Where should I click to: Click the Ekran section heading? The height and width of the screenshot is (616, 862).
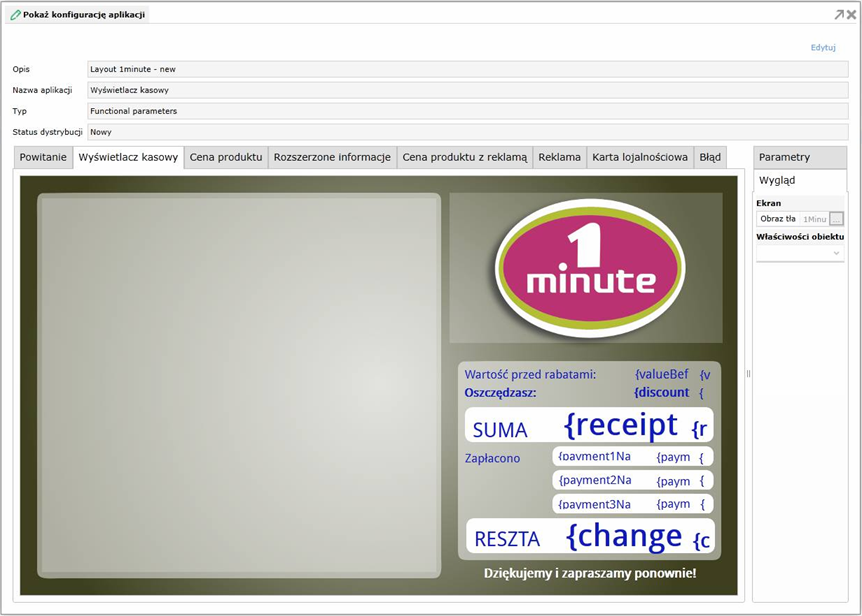(768, 203)
